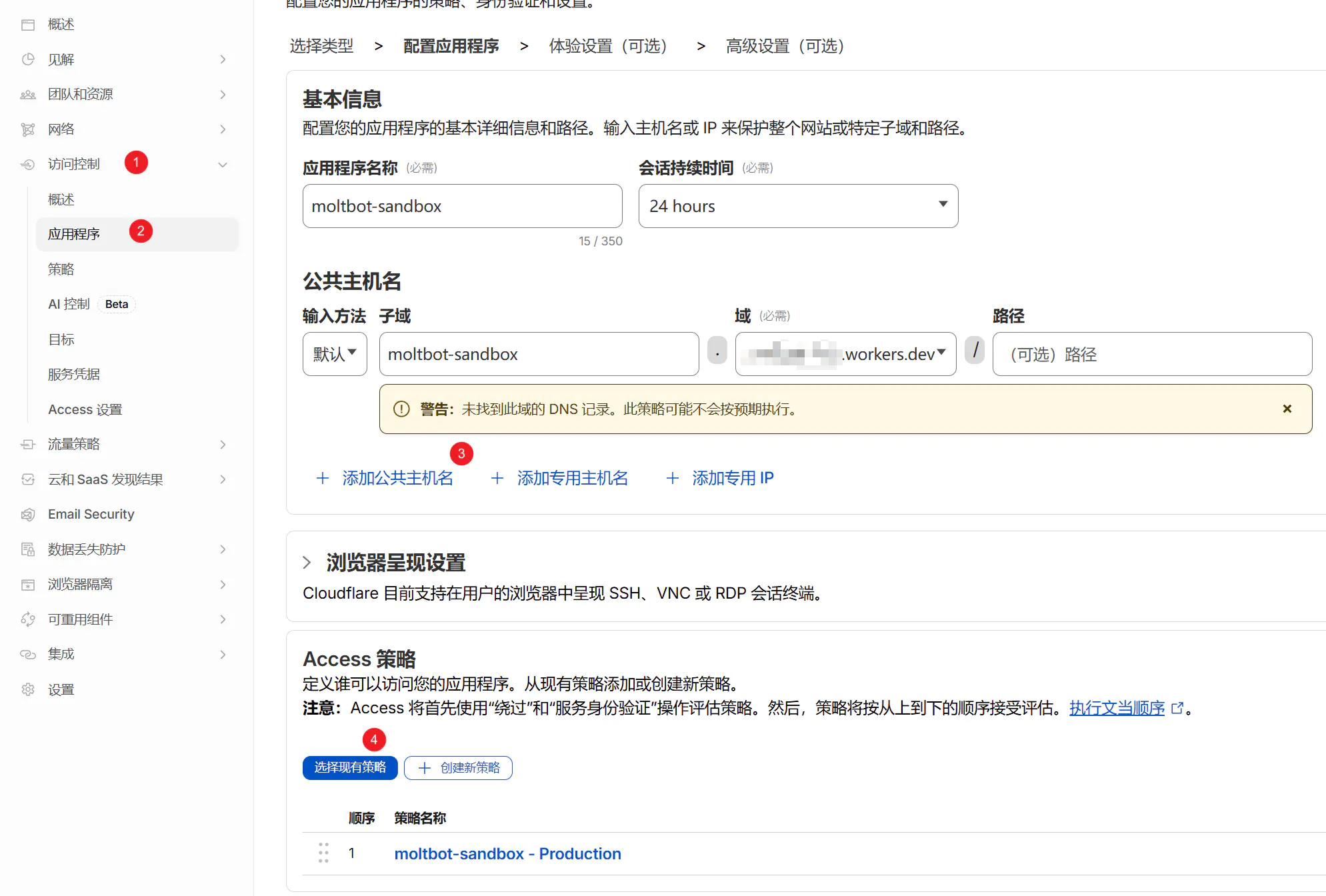Screen dimensions: 1326x896
Task: Go to 体验设置 (可选) step
Action: pyautogui.click(x=607, y=46)
